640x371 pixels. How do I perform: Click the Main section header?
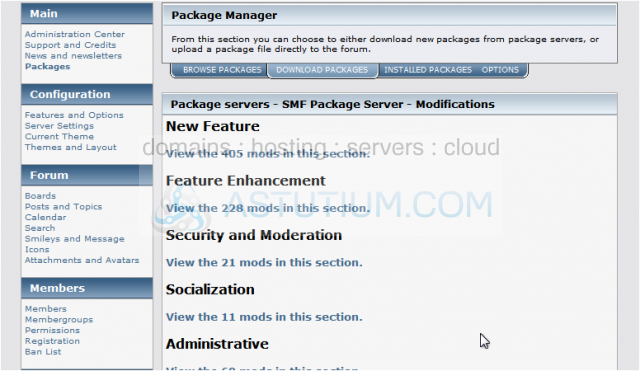click(x=87, y=13)
